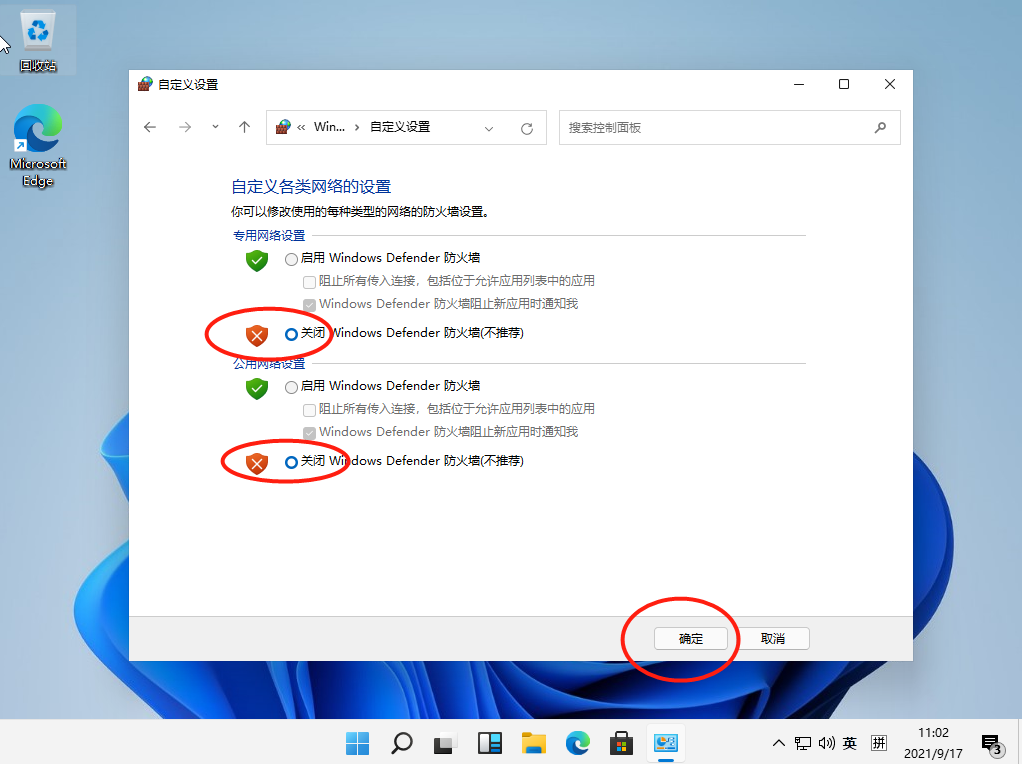This screenshot has height=764, width=1022.
Task: Open File Explorer from taskbar
Action: (533, 743)
